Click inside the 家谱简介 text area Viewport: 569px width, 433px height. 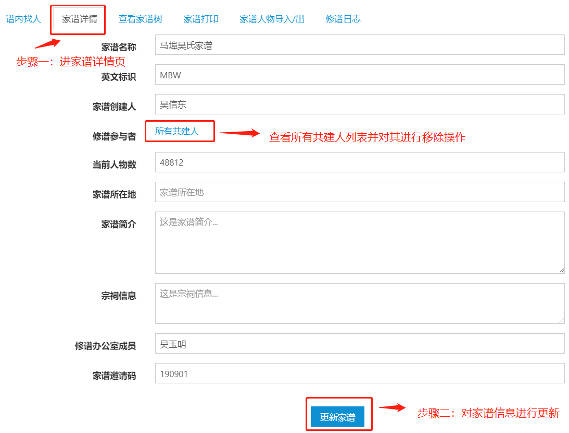360,242
